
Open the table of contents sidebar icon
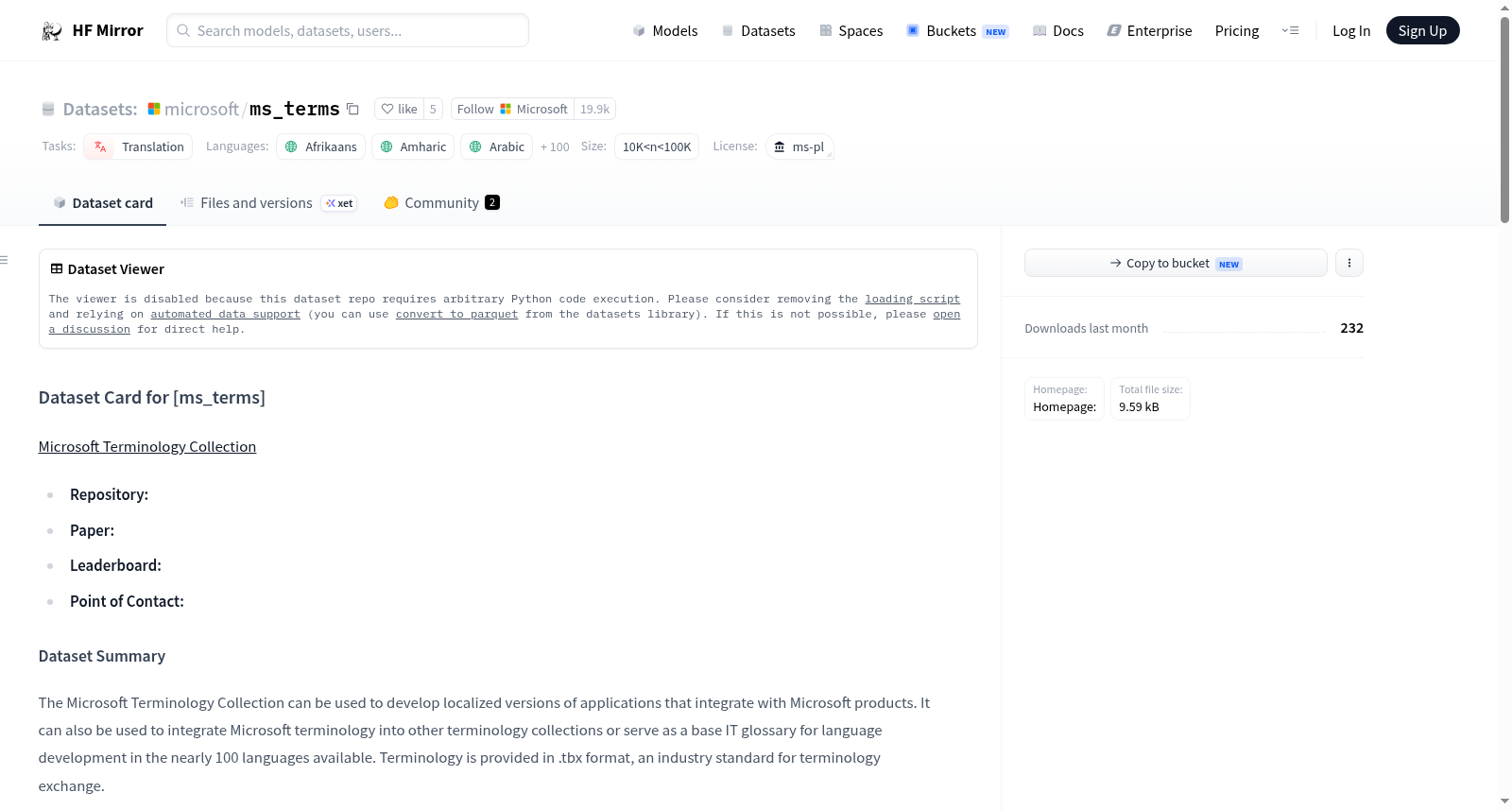[x=4, y=260]
